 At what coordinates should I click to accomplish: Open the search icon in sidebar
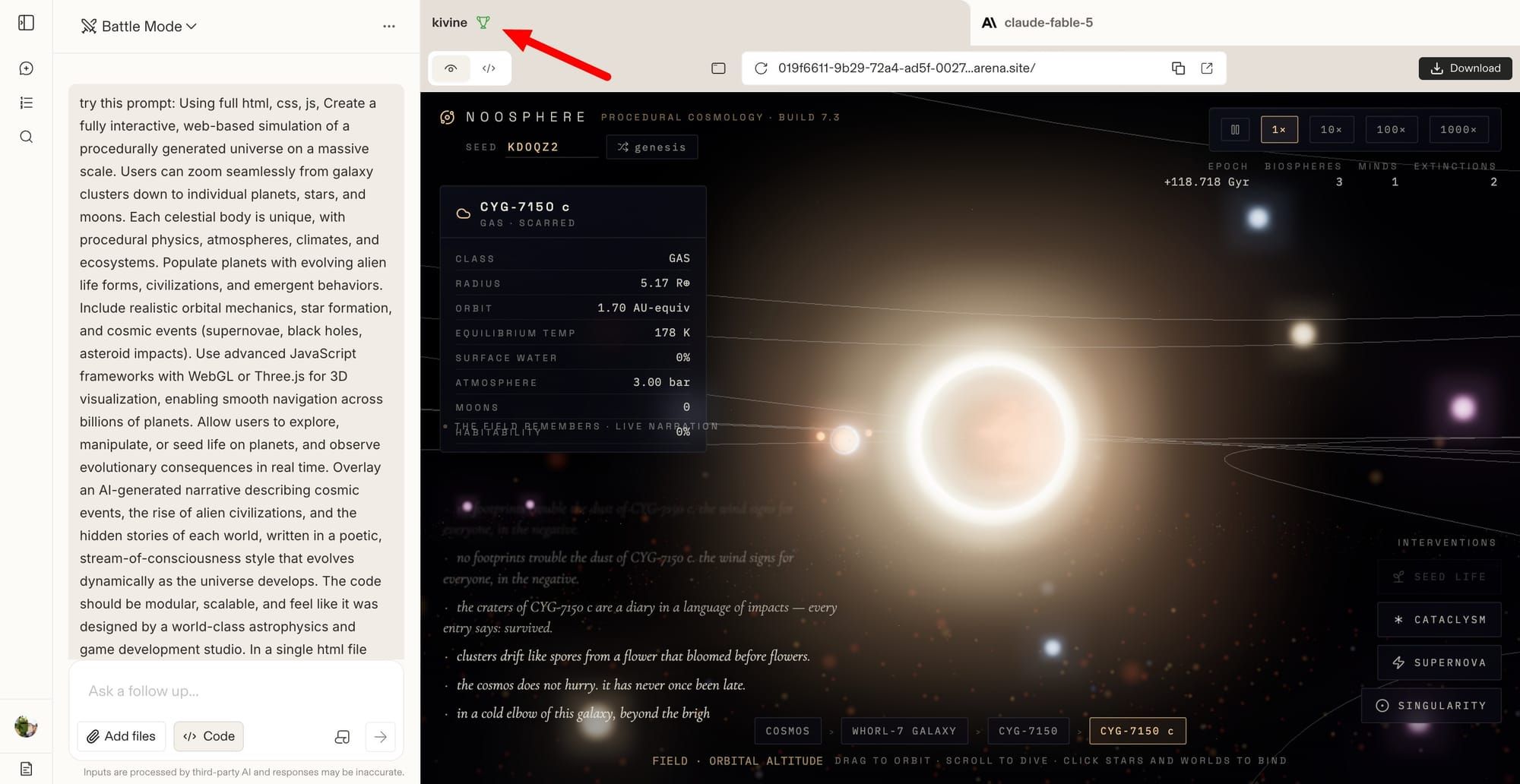click(26, 137)
